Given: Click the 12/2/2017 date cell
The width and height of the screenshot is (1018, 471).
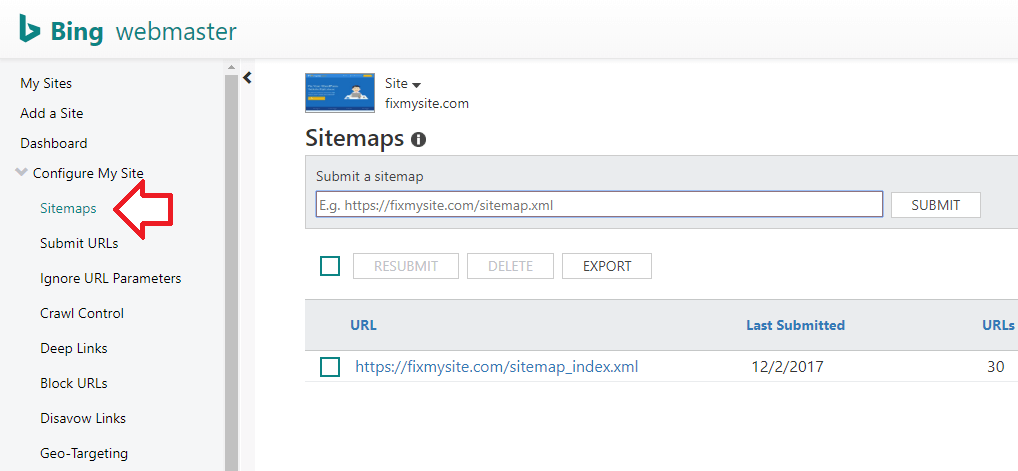Looking at the screenshot, I should (x=787, y=367).
